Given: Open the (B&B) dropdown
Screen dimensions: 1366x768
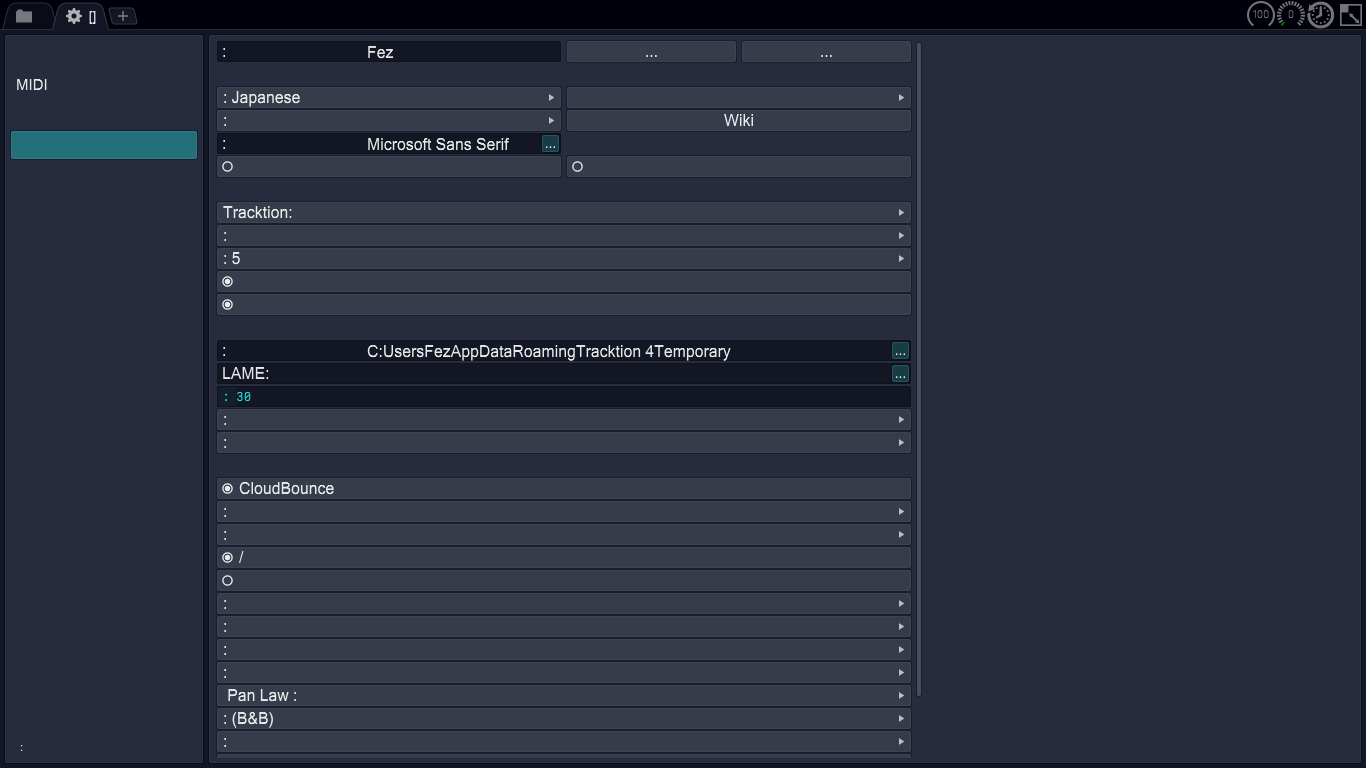Looking at the screenshot, I should click(563, 719).
